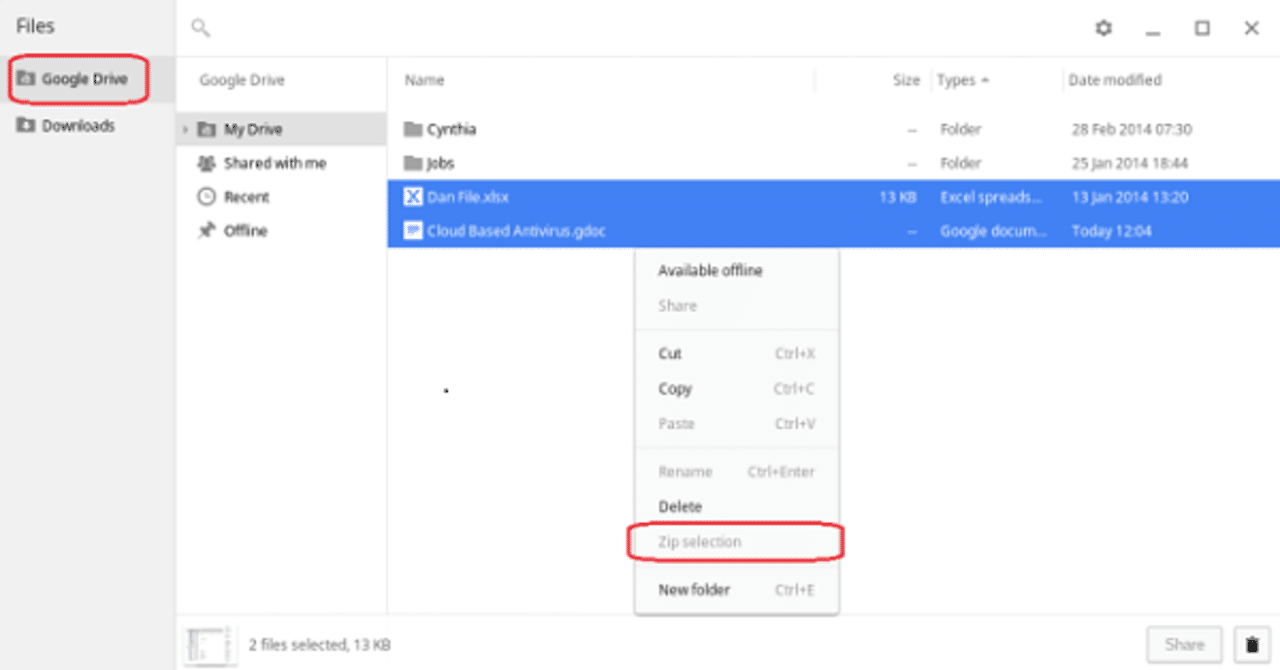Click the Google Drive heading in tree panel
Screen dimensions: 1280x670
242,80
